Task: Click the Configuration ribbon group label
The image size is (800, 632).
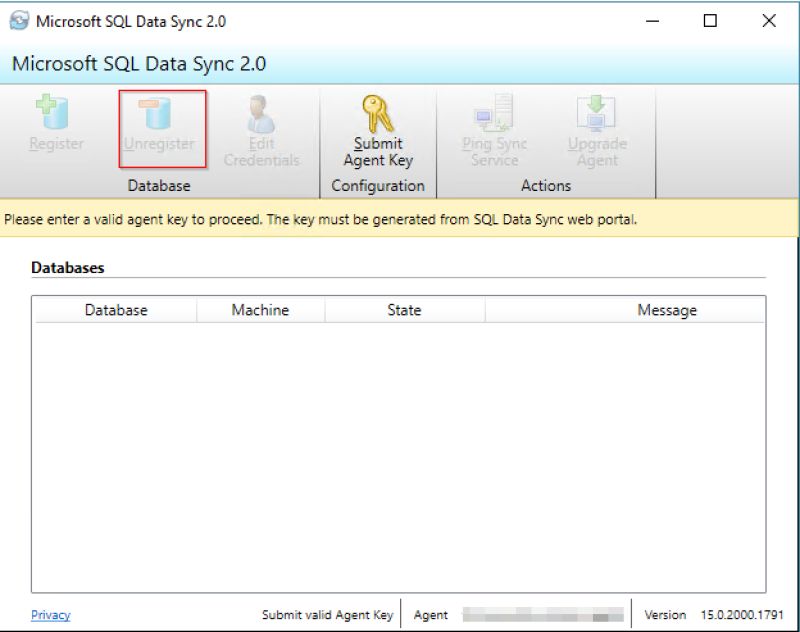Action: pos(377,185)
